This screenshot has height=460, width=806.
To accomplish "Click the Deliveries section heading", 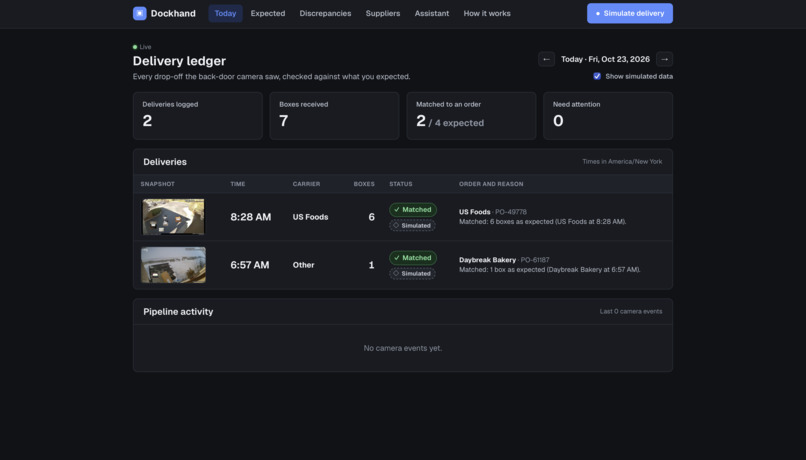I will [165, 162].
